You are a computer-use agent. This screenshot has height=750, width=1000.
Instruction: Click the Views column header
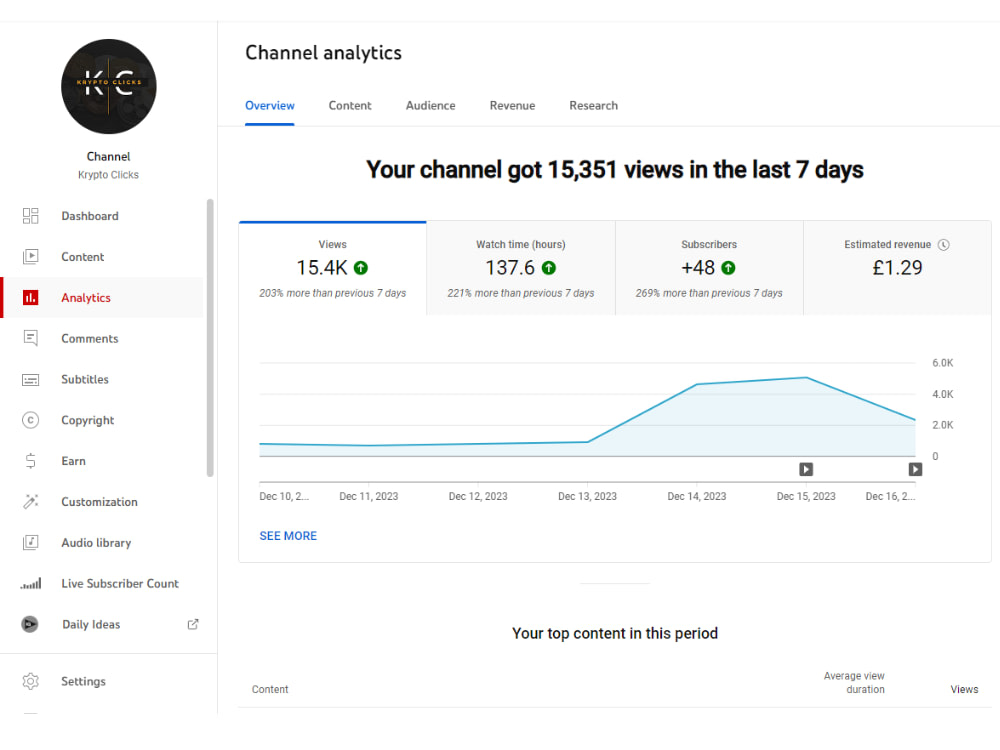tap(964, 689)
